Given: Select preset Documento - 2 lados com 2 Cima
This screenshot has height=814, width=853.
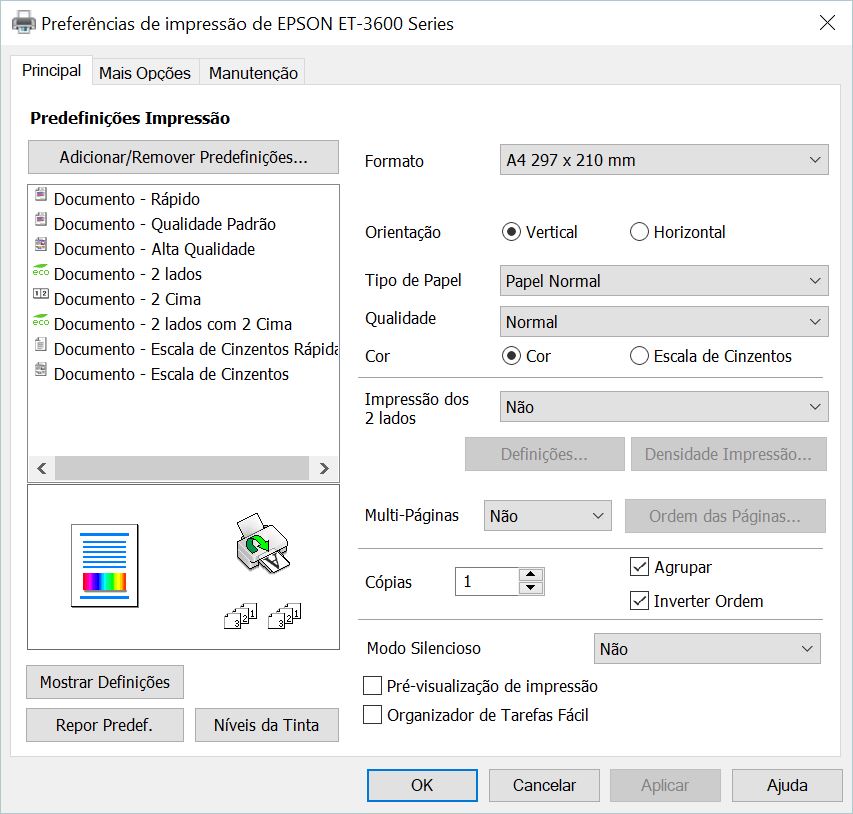Looking at the screenshot, I should [x=173, y=324].
